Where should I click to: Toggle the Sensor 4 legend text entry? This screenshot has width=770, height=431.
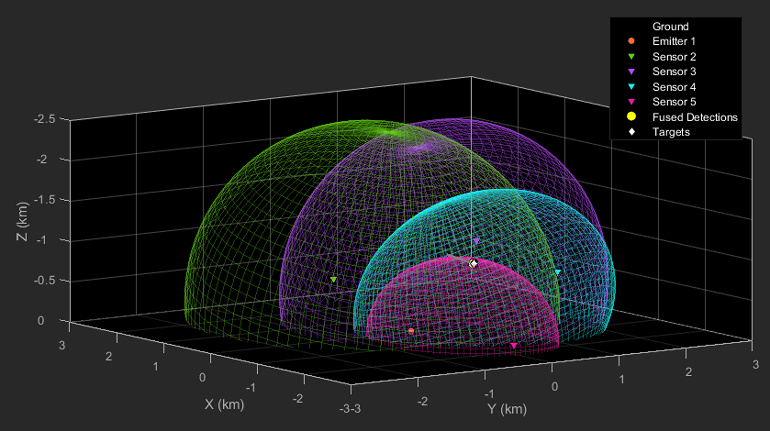[x=674, y=87]
